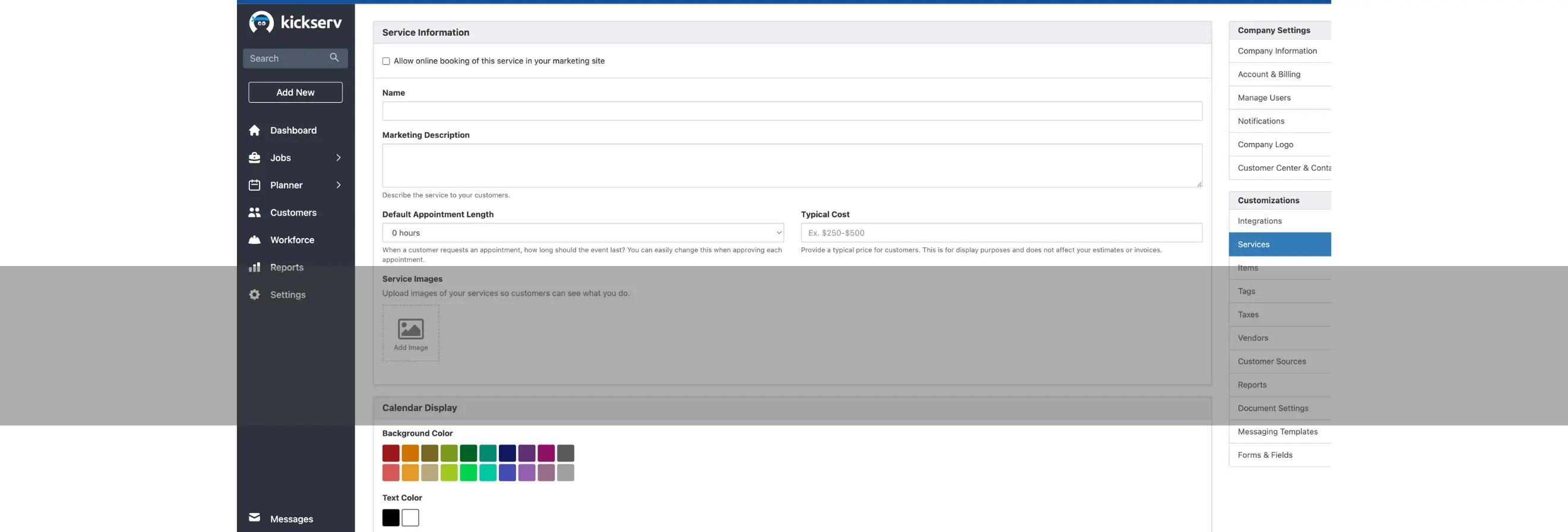Click the Customers people icon
This screenshot has width=1568, height=532.
(x=254, y=213)
